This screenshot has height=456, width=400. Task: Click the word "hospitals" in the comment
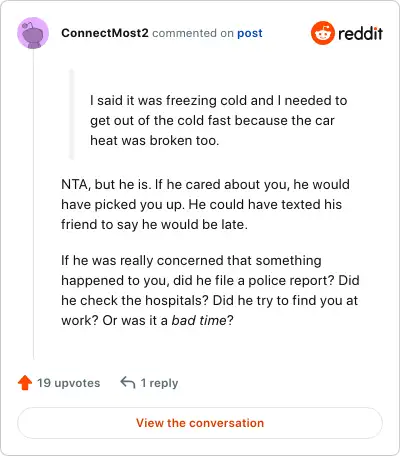coord(173,301)
